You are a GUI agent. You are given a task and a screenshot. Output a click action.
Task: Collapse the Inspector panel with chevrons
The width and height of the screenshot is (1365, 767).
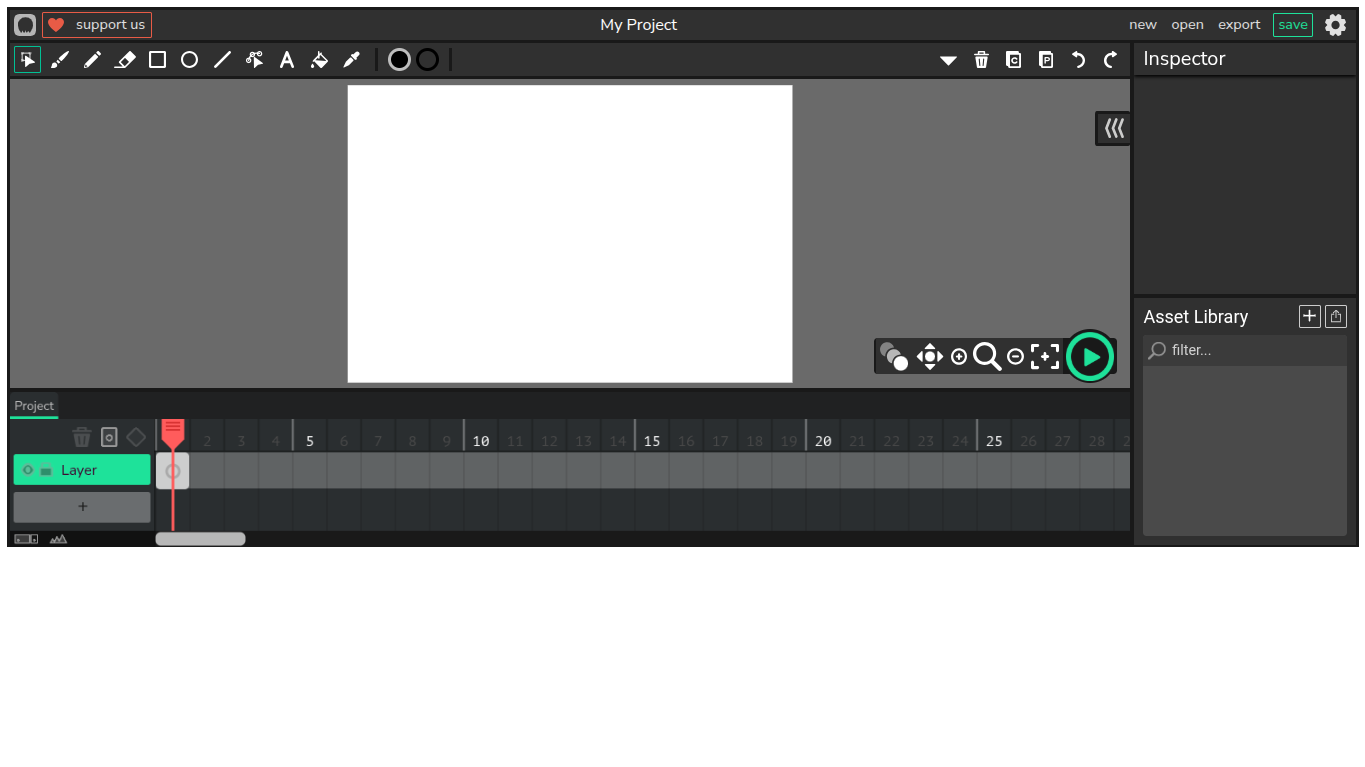click(1114, 128)
